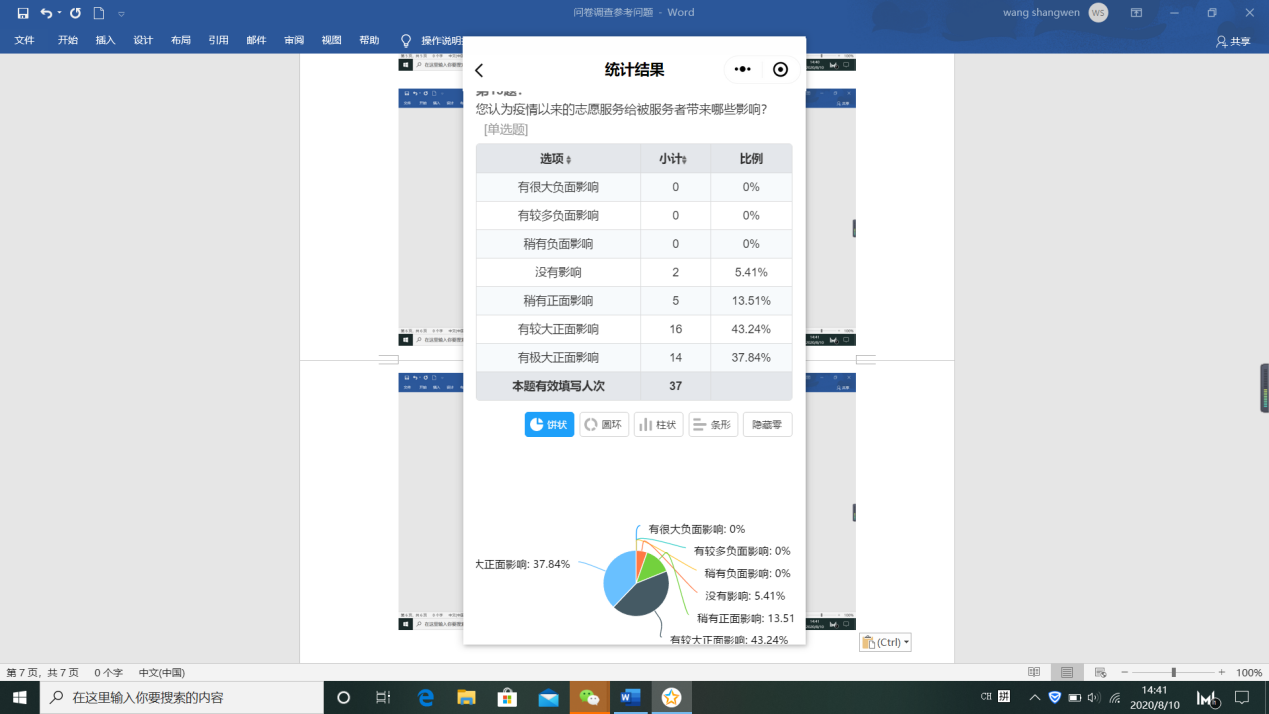Open the 插入 ribbon tab
The width and height of the screenshot is (1269, 714).
(x=105, y=40)
